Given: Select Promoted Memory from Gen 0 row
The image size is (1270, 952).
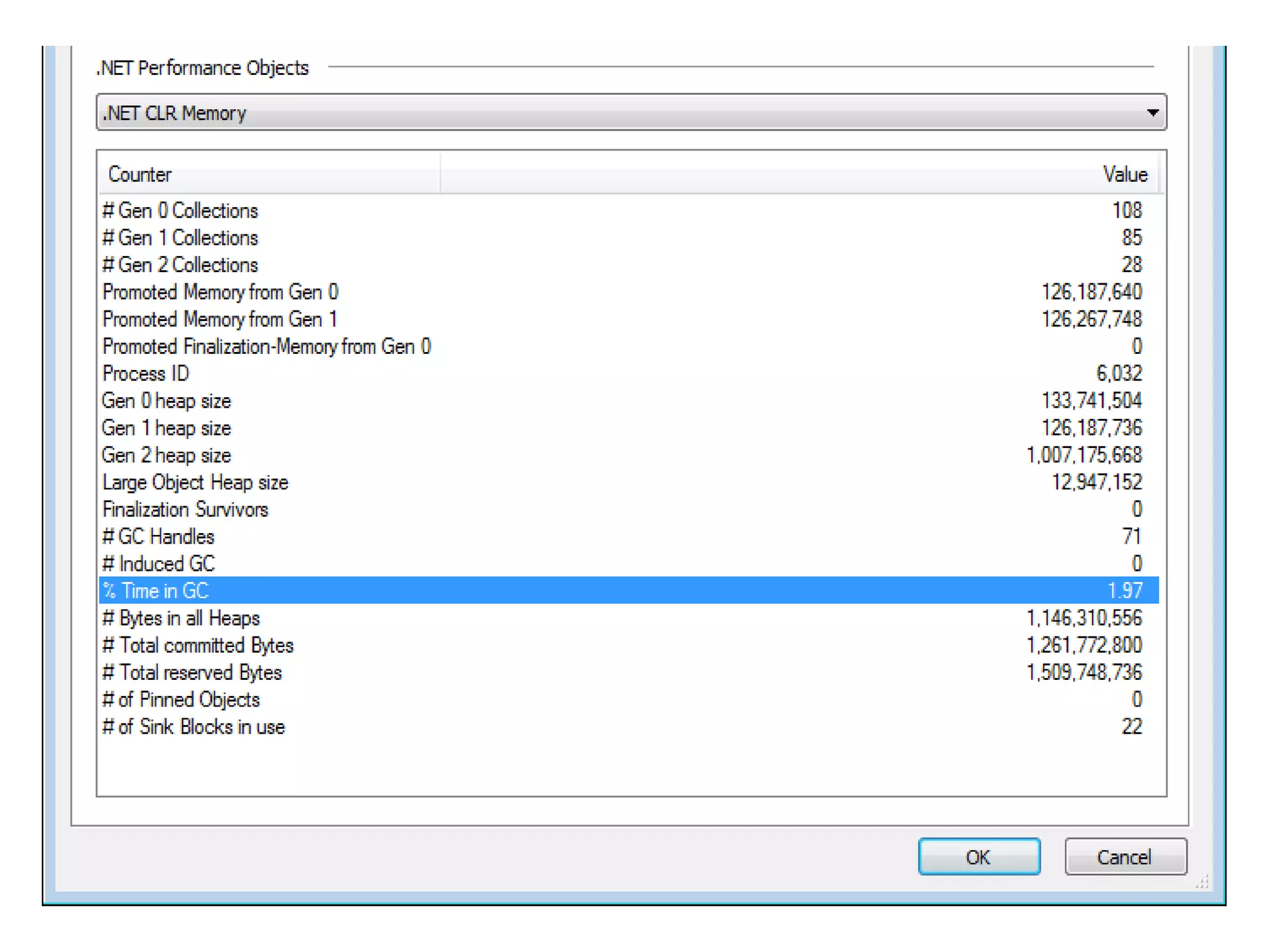Looking at the screenshot, I should tap(220, 292).
